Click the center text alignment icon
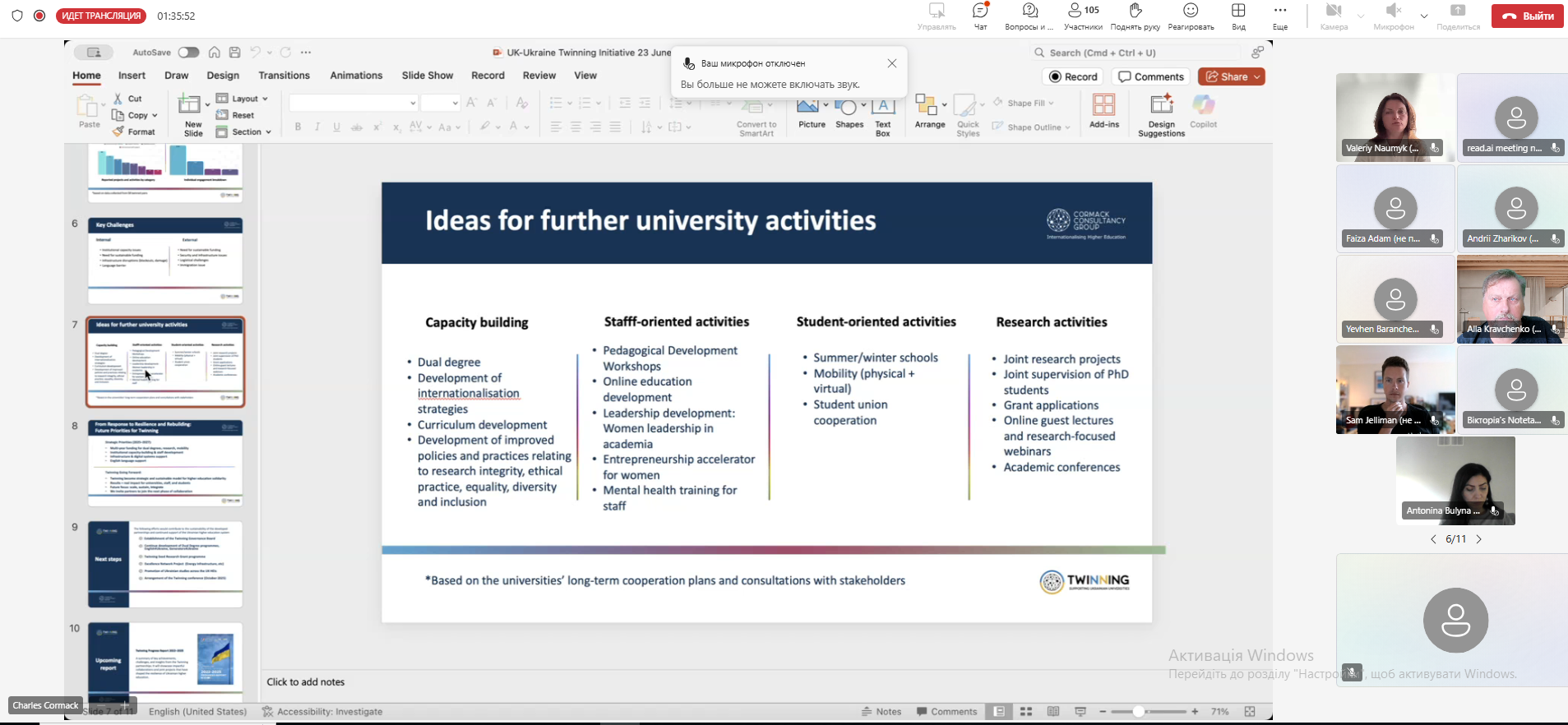Screen dimensions: 1568x725 [576, 127]
